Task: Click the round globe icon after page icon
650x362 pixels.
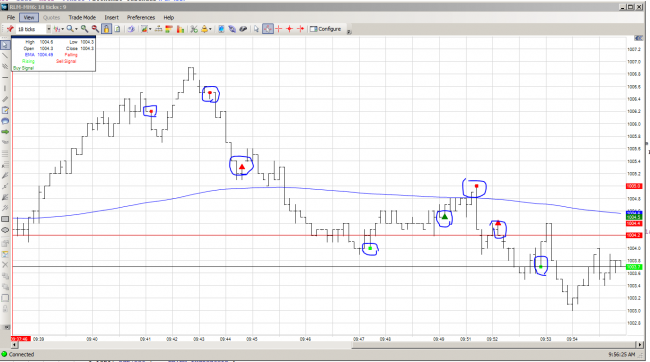Action: [131, 29]
